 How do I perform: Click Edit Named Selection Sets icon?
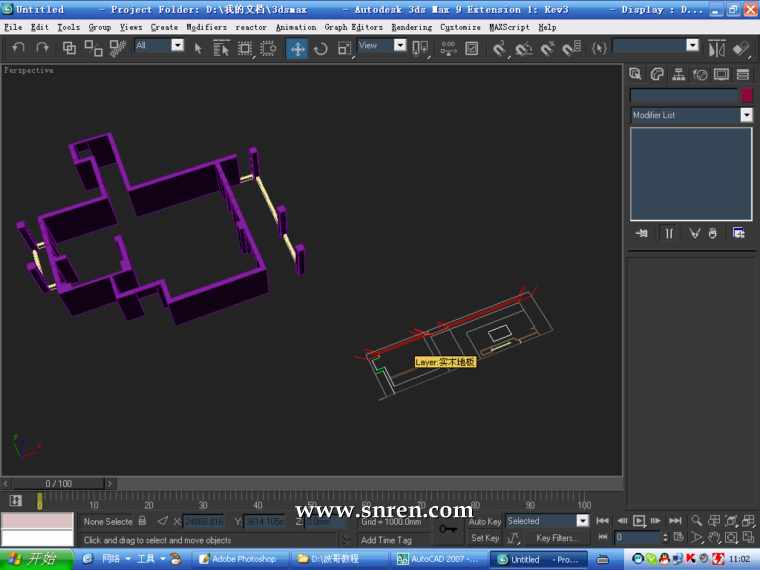600,48
